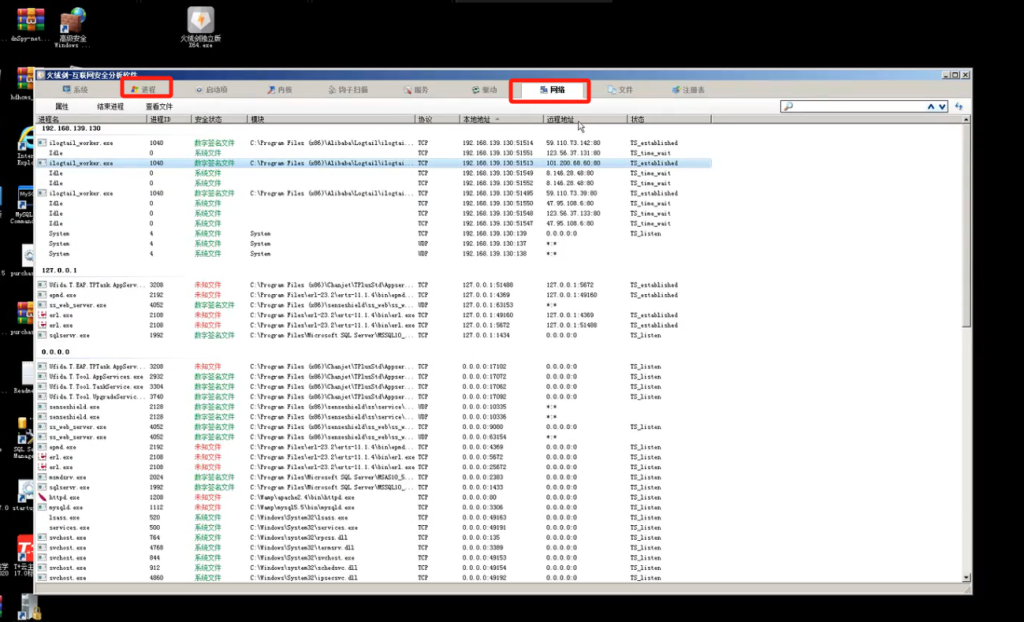Select row with local port 192.168.139.130:51514

tap(374, 142)
